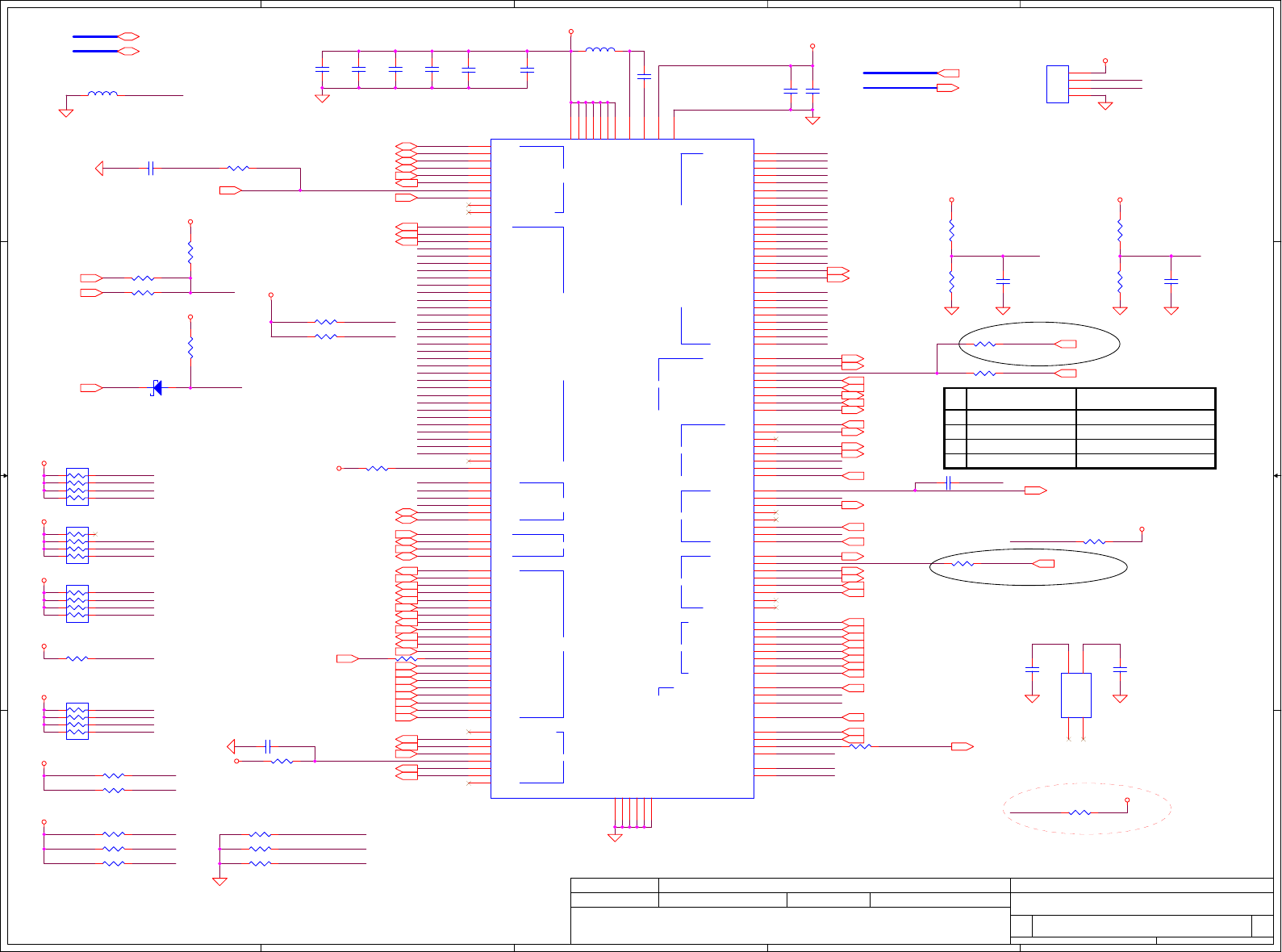Select the output port after the bottom-right series resistor
Screen dimensions: 1282x952
click(x=963, y=747)
